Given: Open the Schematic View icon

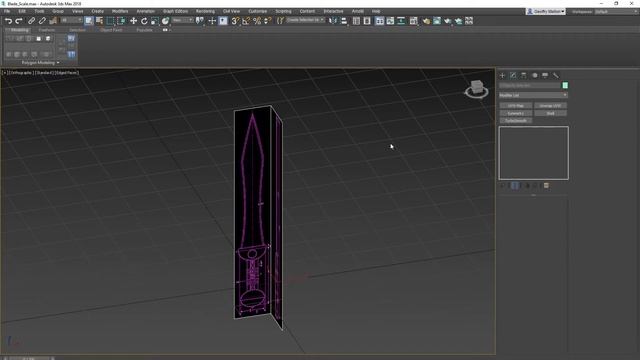Looking at the screenshot, I should (401, 21).
